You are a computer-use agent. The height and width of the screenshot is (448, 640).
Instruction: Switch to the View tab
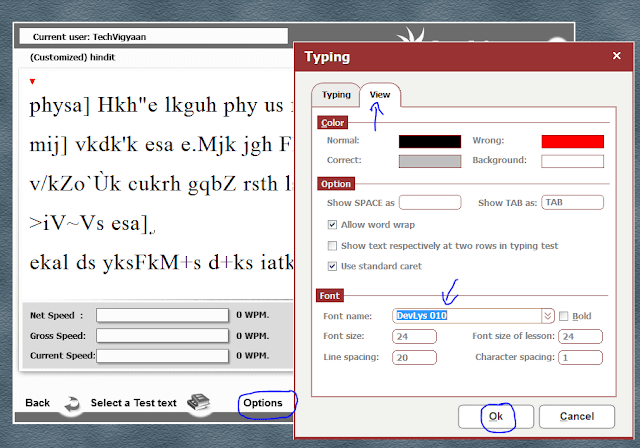coord(380,95)
